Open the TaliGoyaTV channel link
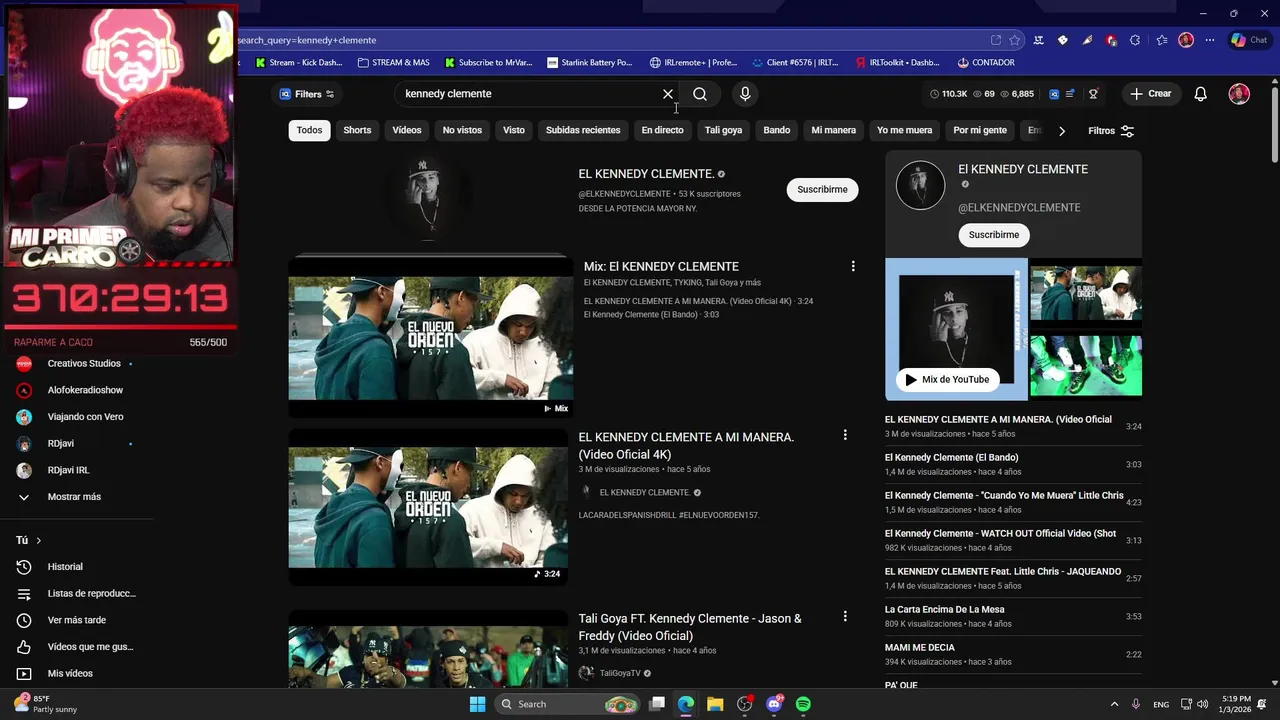Screen dimensions: 1280x720 point(619,673)
